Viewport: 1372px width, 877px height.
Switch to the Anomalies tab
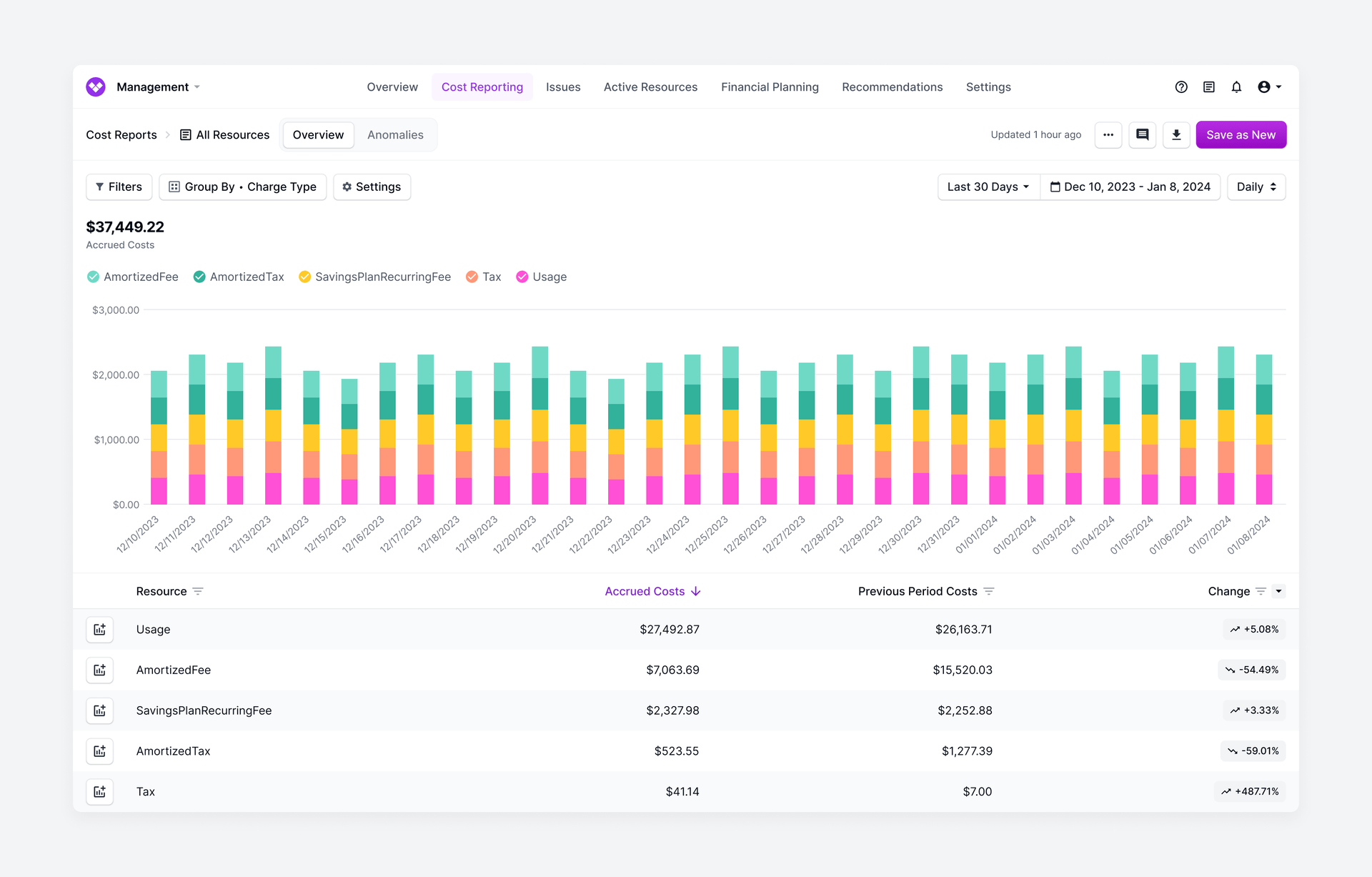coord(395,134)
